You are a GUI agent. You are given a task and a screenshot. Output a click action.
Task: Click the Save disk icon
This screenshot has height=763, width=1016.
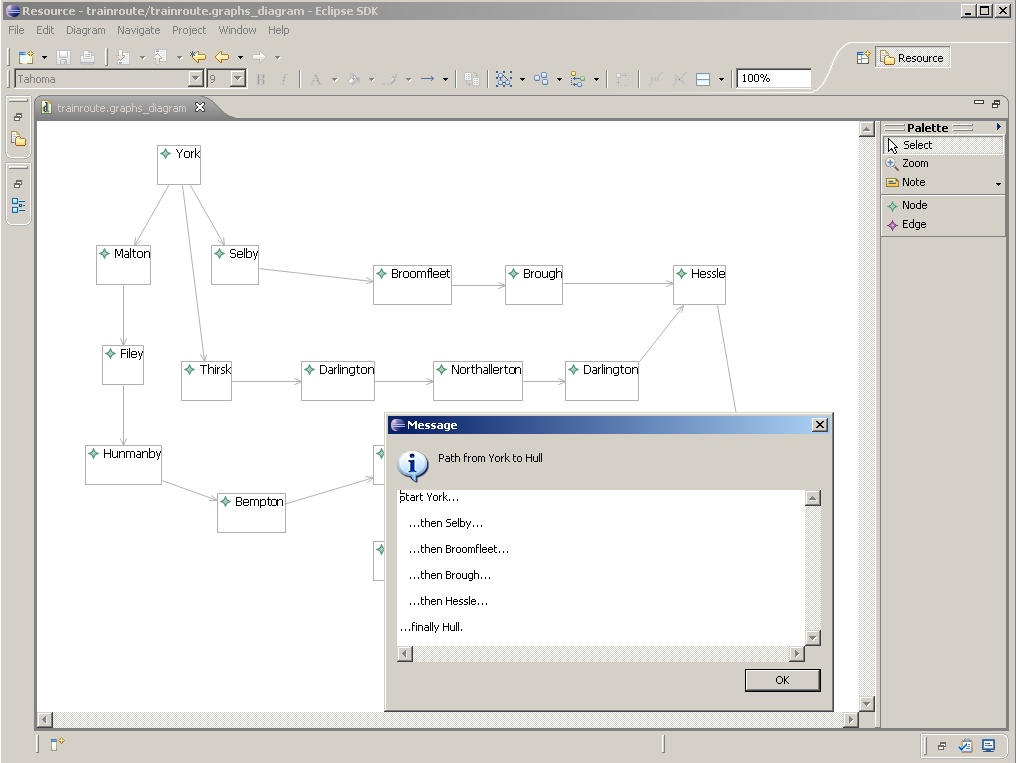64,57
